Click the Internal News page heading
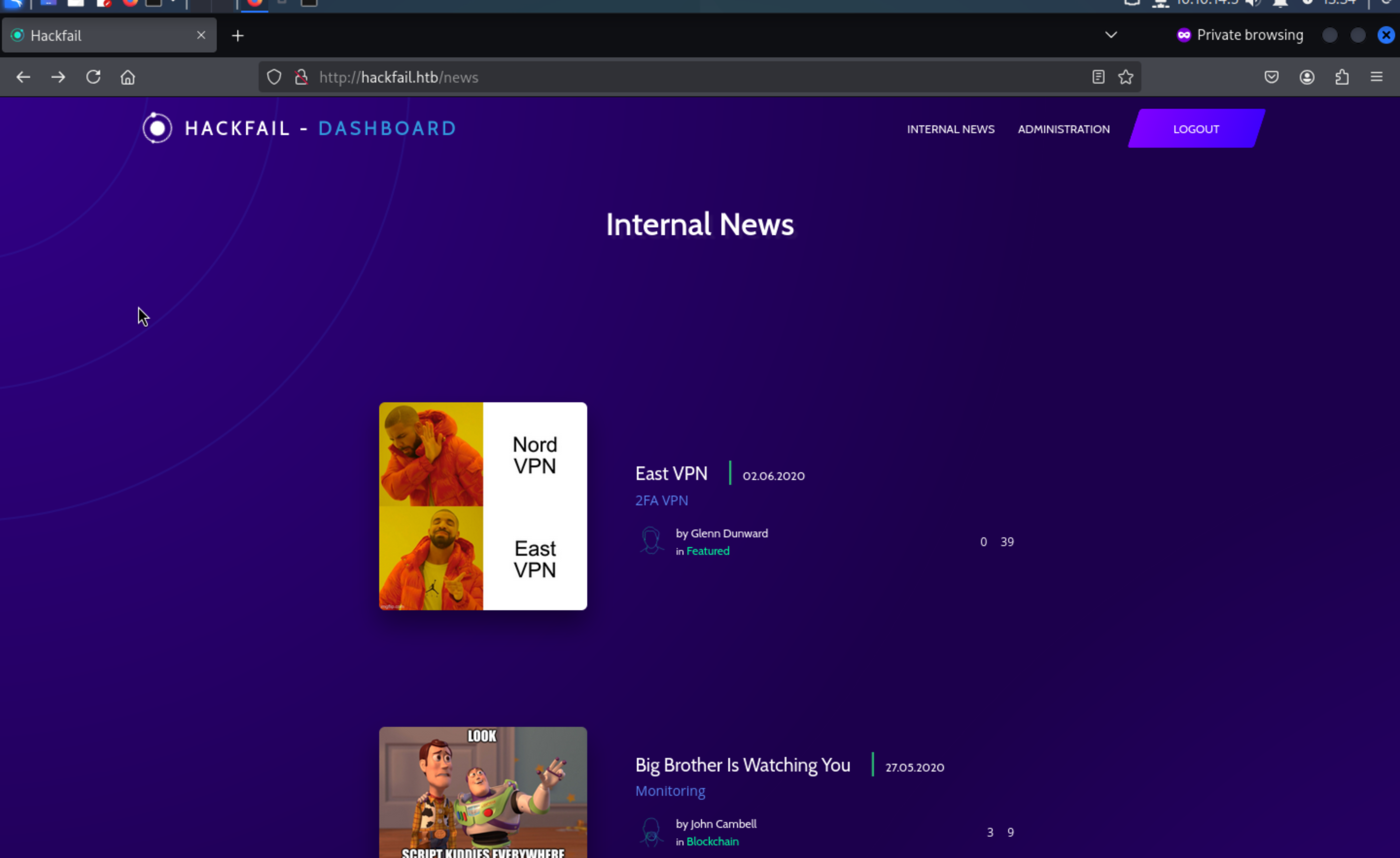Viewport: 1400px width, 858px height. pyautogui.click(x=700, y=224)
